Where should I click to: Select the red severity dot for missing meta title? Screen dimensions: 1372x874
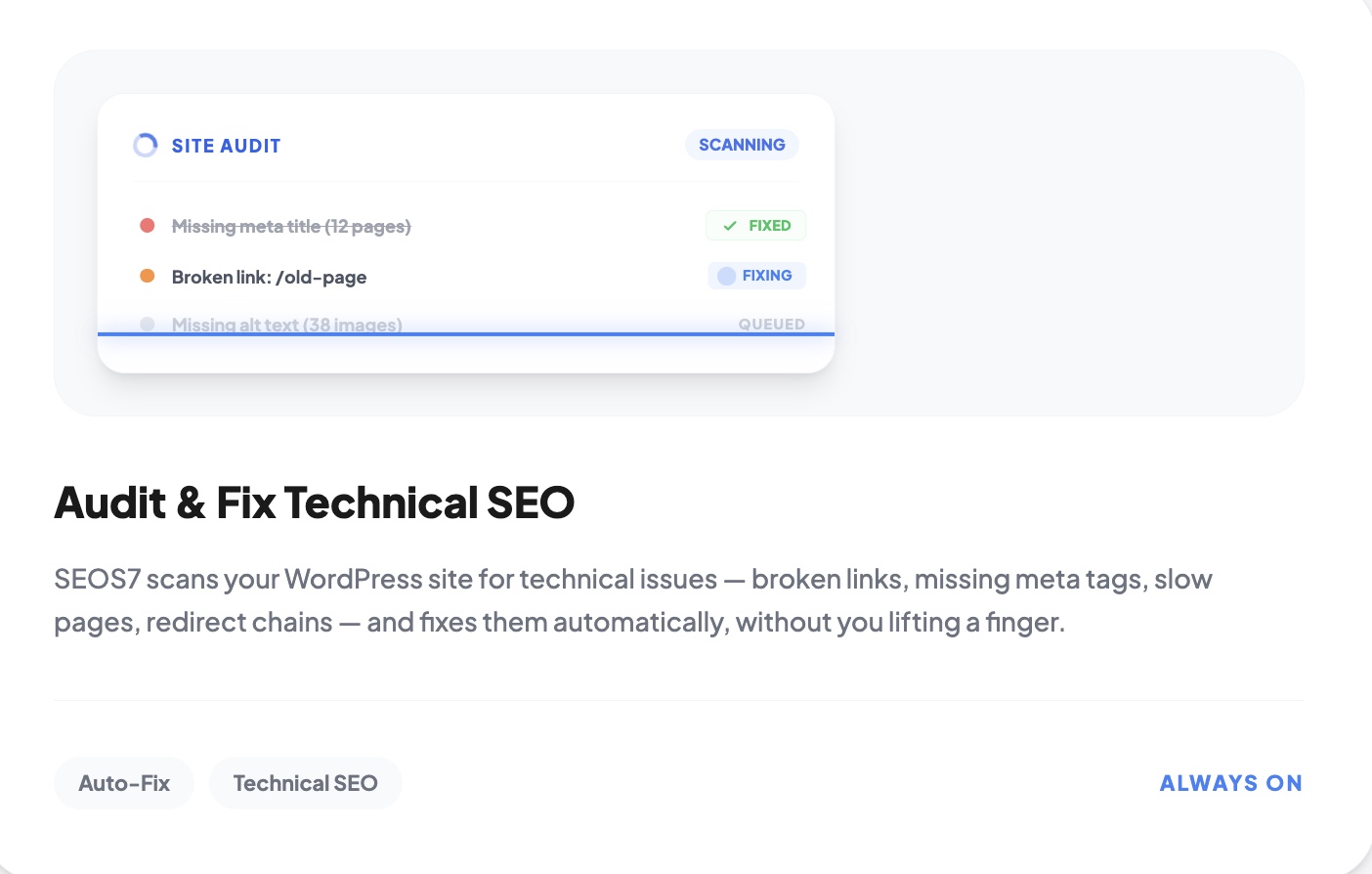click(x=147, y=225)
